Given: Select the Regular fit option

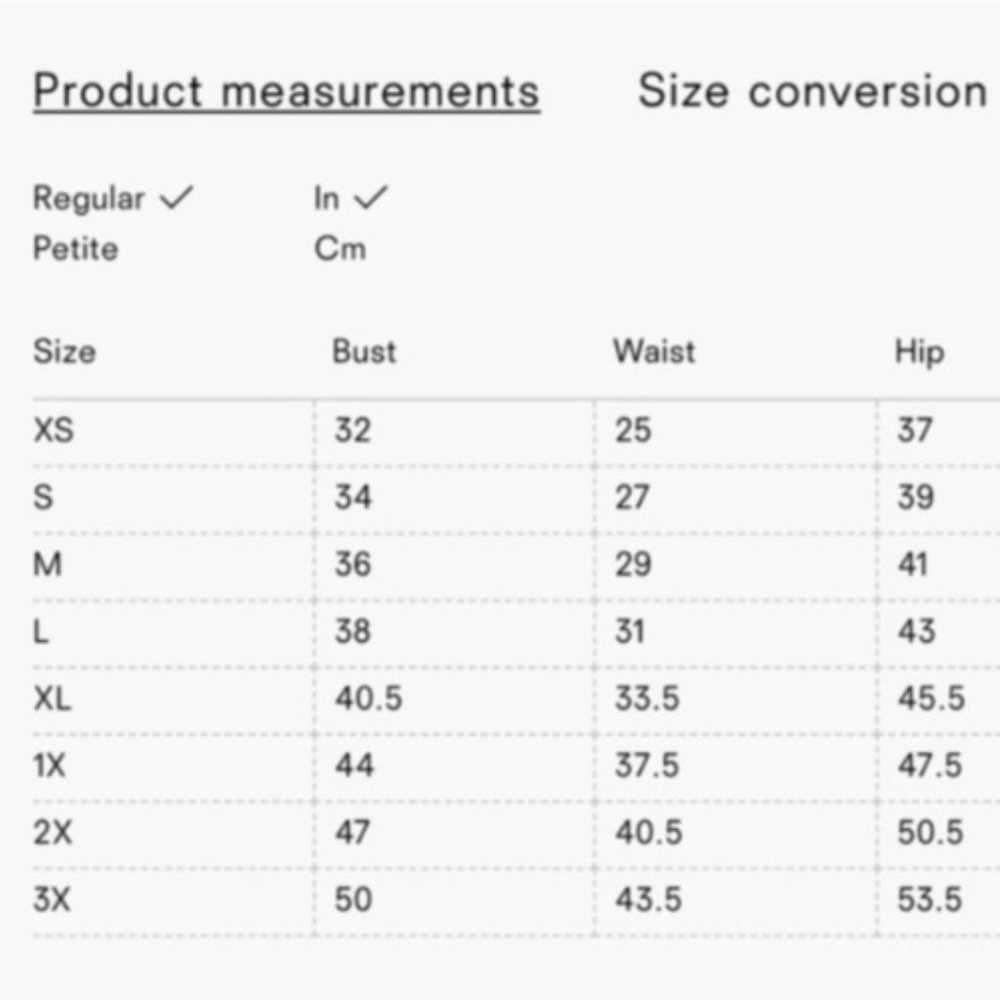Looking at the screenshot, I should [x=89, y=198].
